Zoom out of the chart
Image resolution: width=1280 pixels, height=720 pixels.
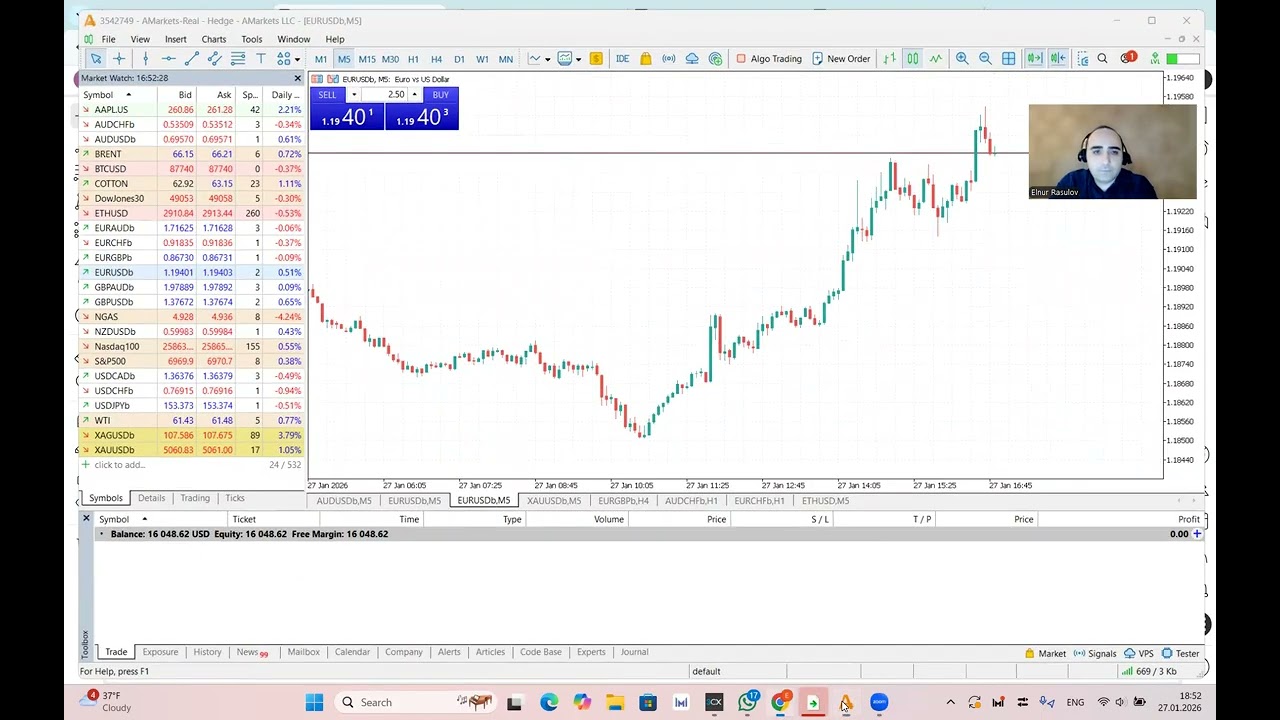[x=985, y=59]
